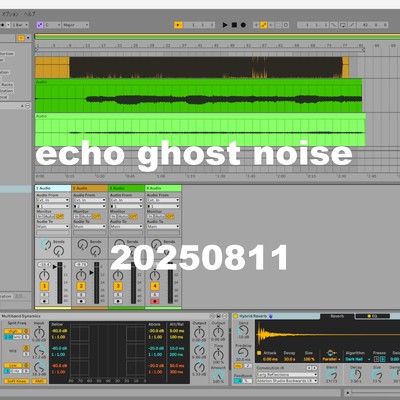Select the 4 Audio track header
The width and height of the screenshot is (400, 400).
click(x=163, y=188)
